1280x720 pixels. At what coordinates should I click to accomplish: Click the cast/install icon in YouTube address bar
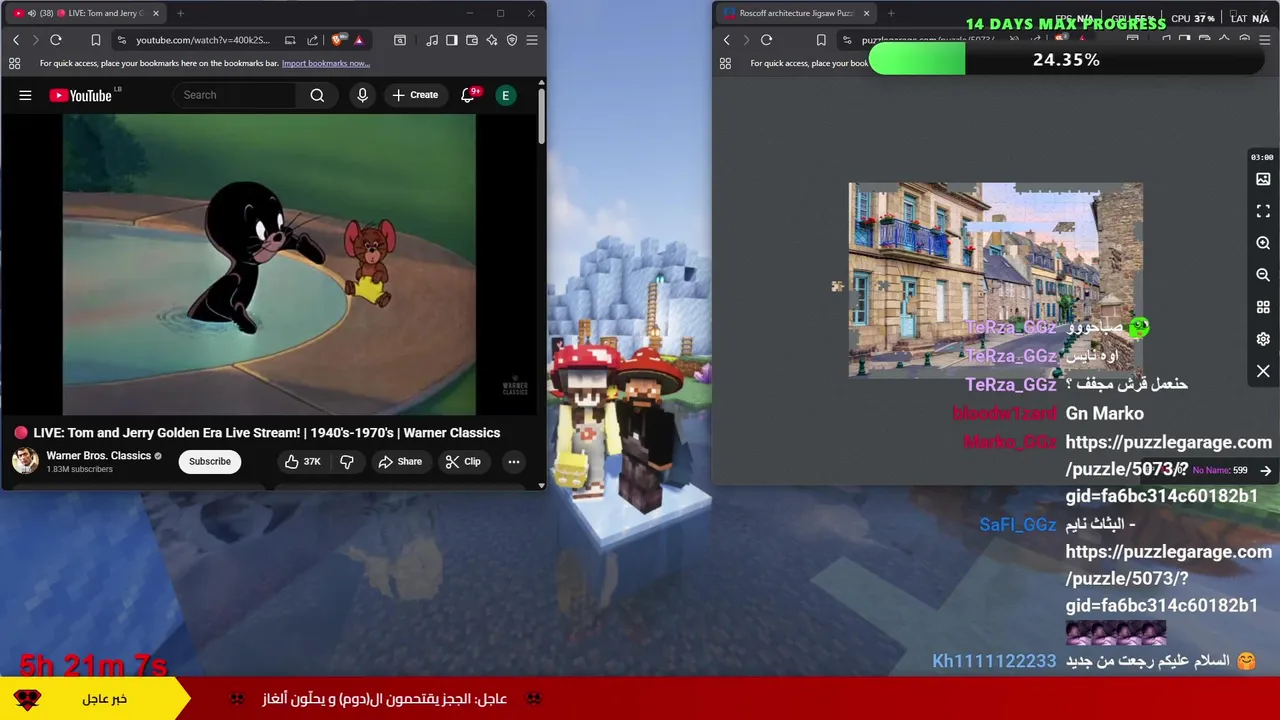tap(290, 40)
